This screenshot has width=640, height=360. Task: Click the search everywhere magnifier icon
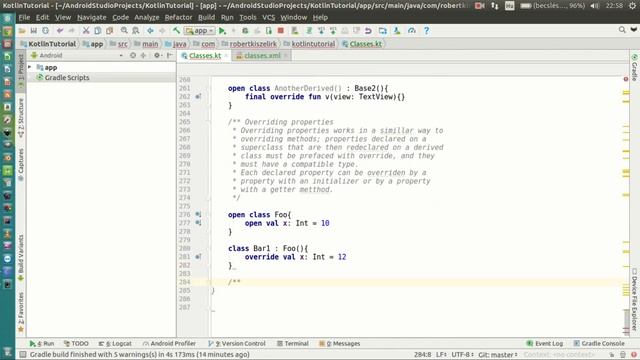[x=622, y=30]
